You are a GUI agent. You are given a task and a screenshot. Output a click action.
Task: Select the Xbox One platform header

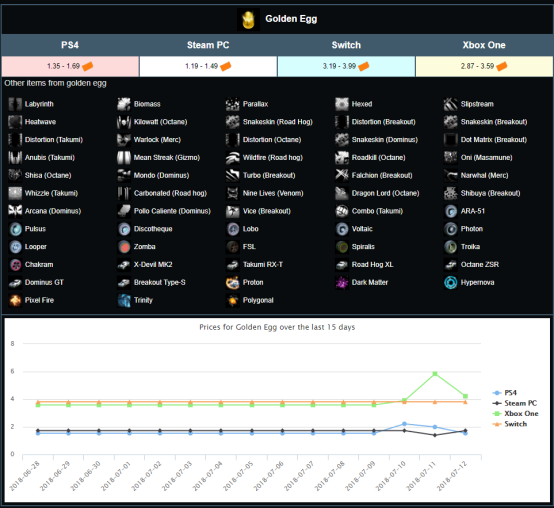pos(484,45)
